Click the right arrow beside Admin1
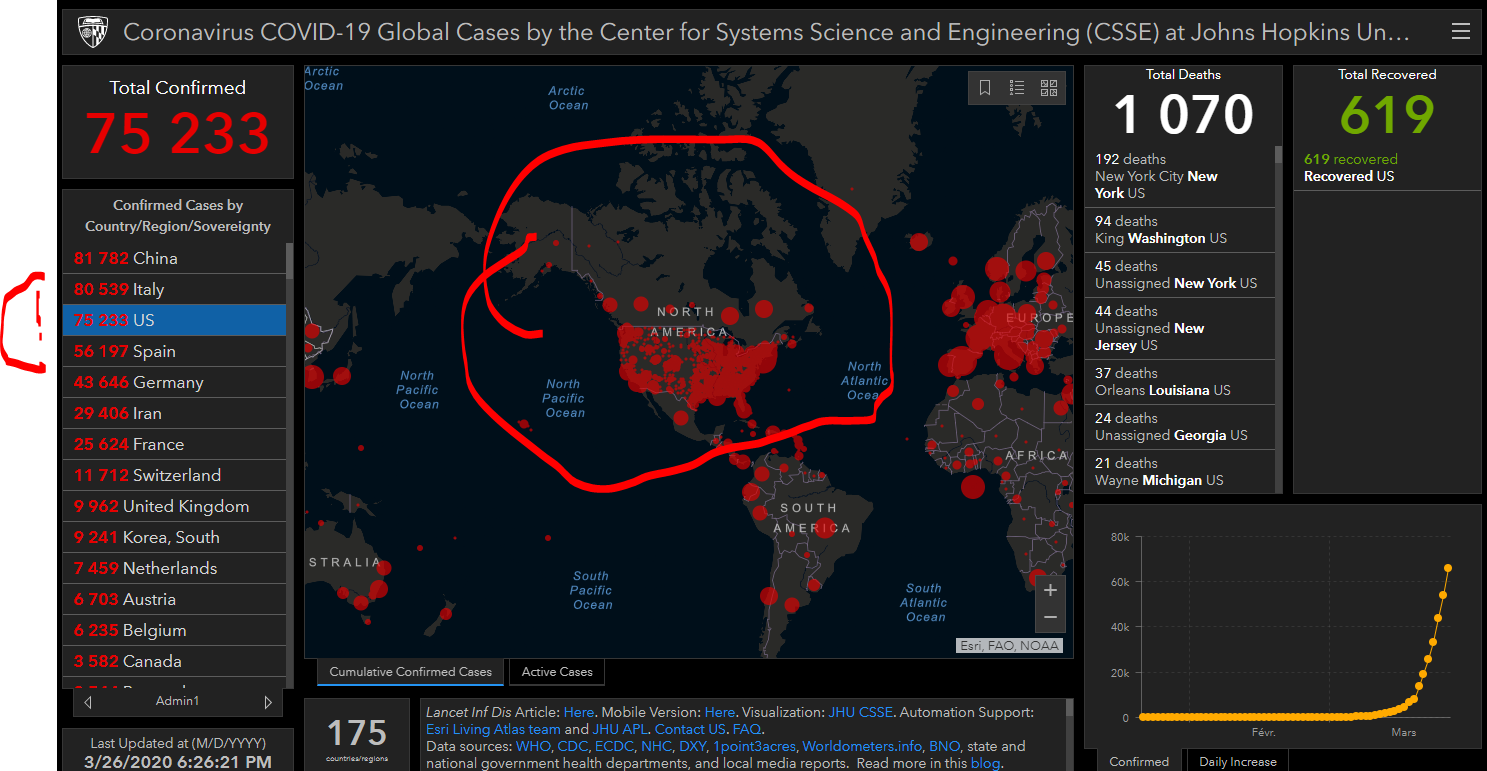The image size is (1487, 771). pos(267,702)
